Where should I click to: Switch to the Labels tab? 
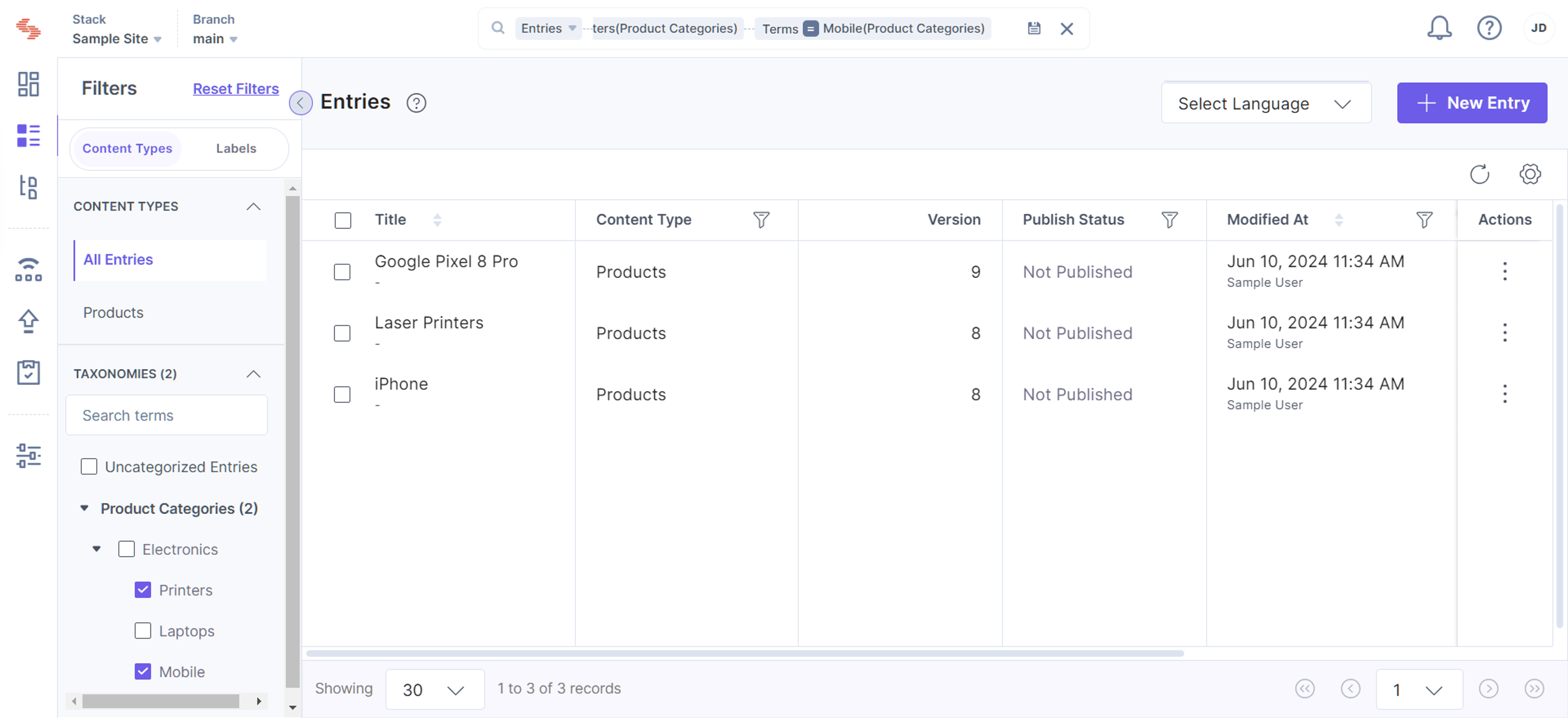236,149
